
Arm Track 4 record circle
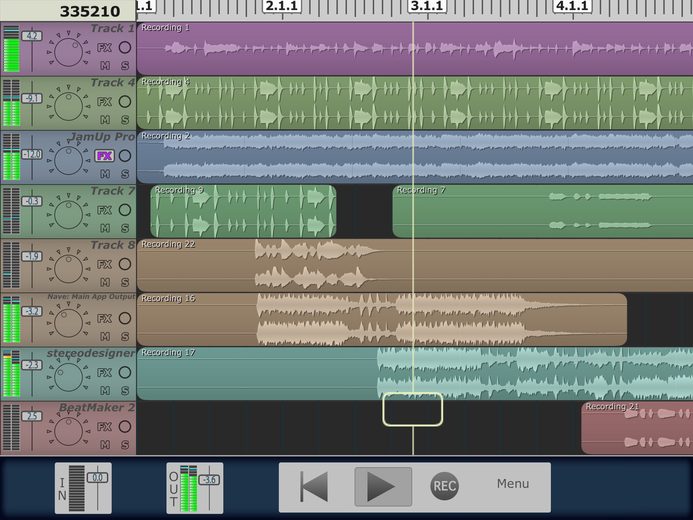[x=125, y=102]
